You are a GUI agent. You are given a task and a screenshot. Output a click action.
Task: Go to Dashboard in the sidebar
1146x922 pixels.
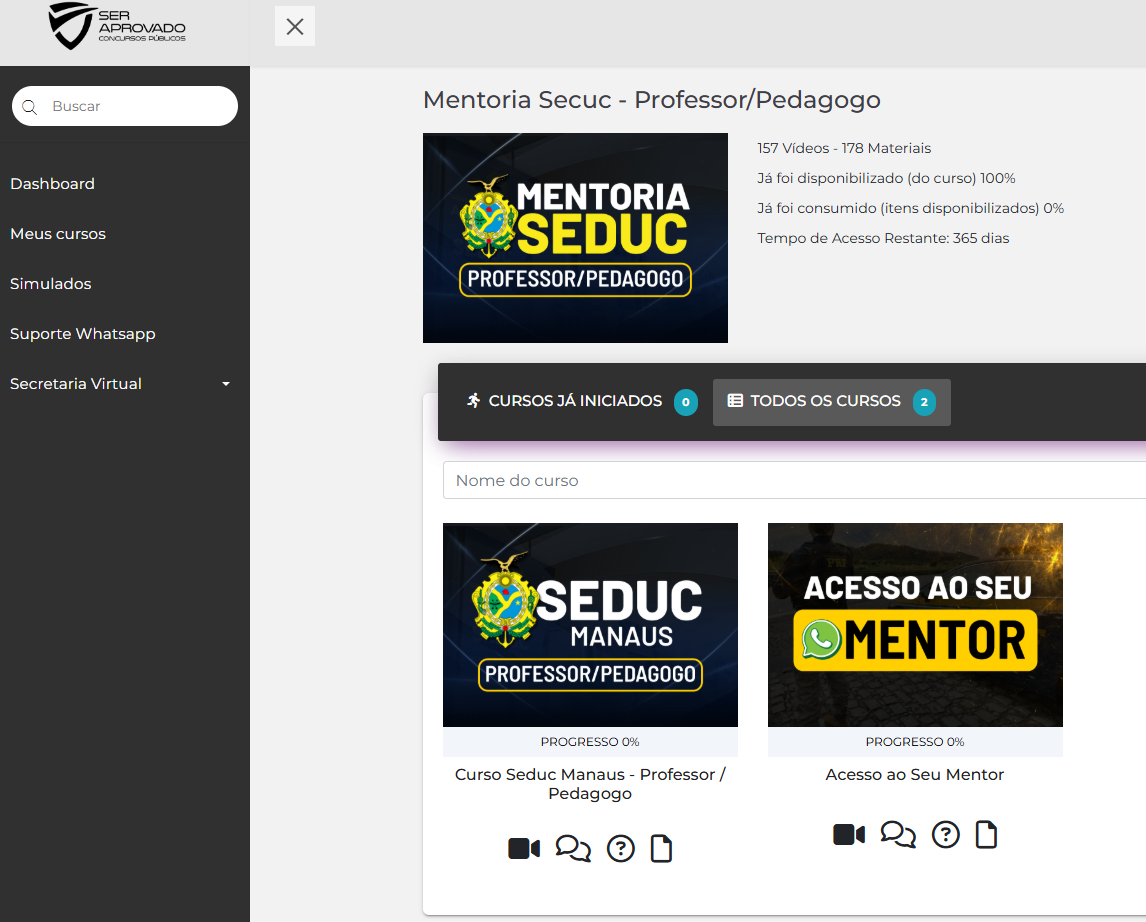click(52, 184)
